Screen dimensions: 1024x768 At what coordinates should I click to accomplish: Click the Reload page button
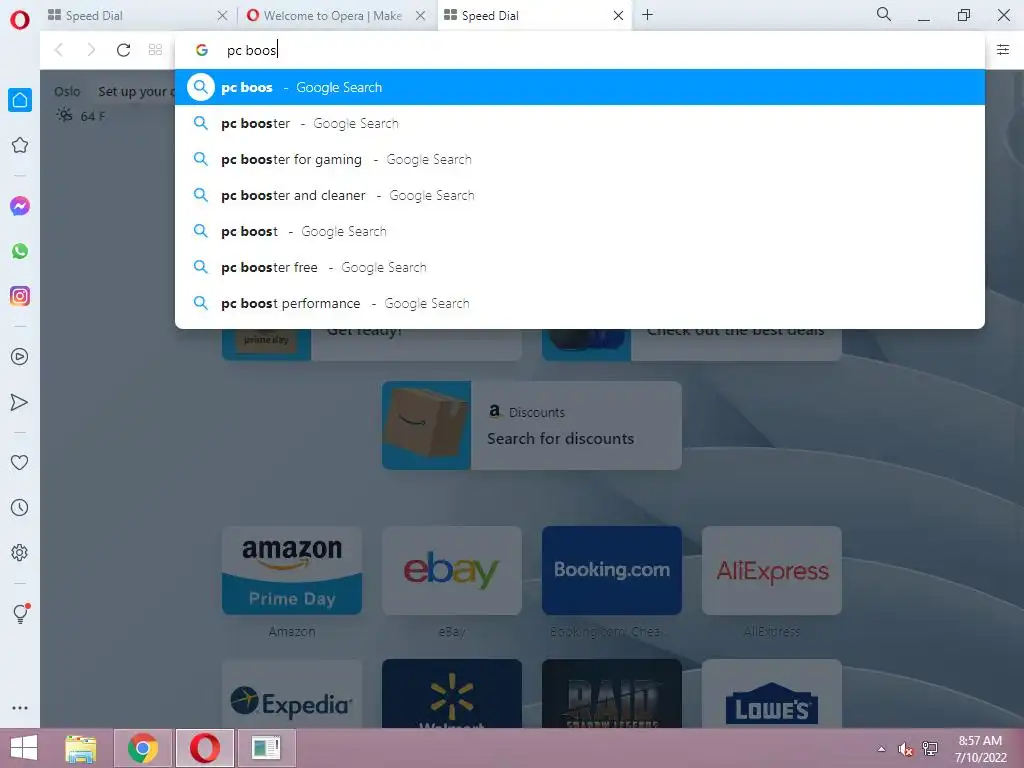[123, 50]
